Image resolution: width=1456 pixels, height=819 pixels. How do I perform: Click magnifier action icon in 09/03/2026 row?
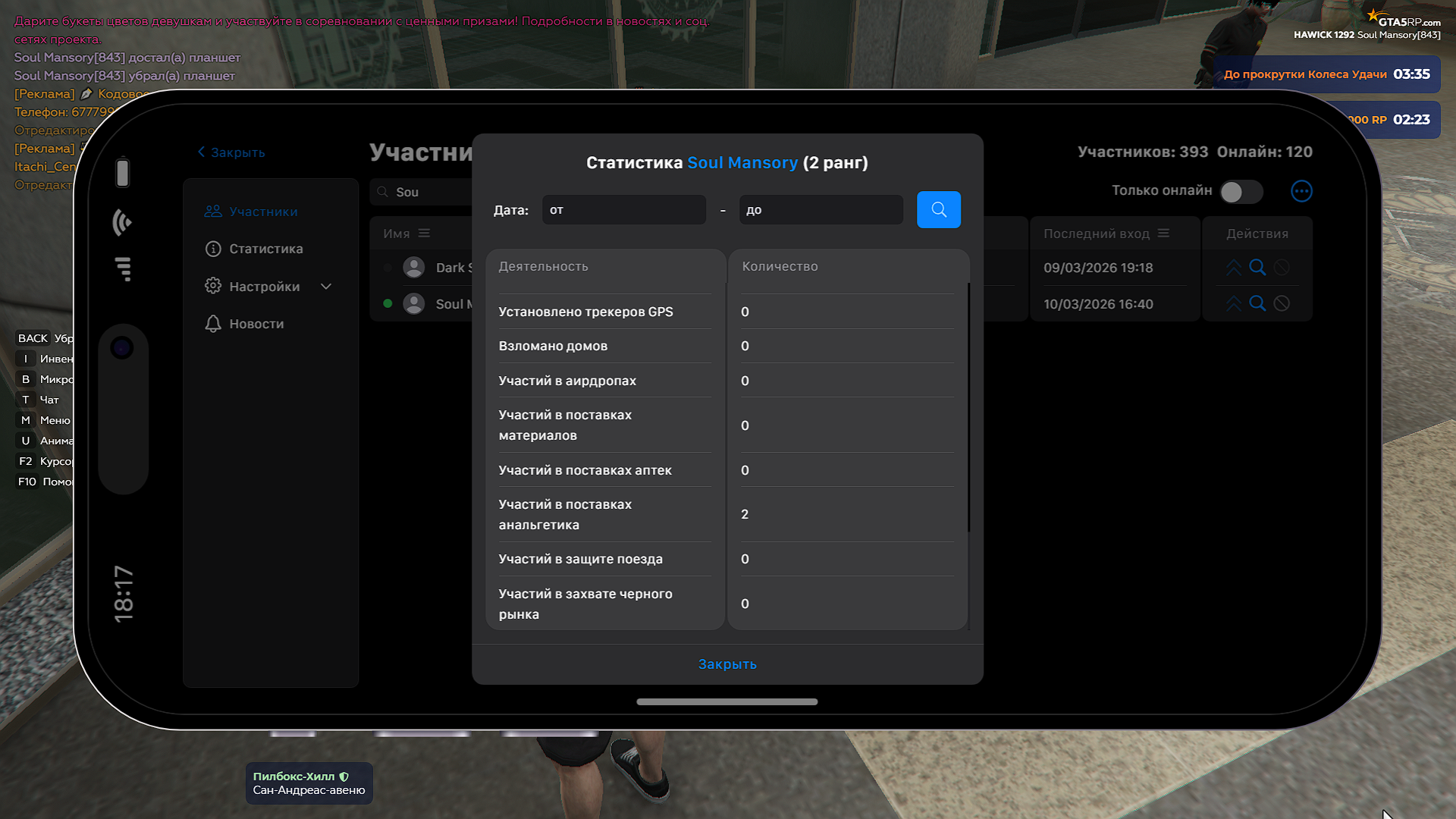(x=1257, y=268)
